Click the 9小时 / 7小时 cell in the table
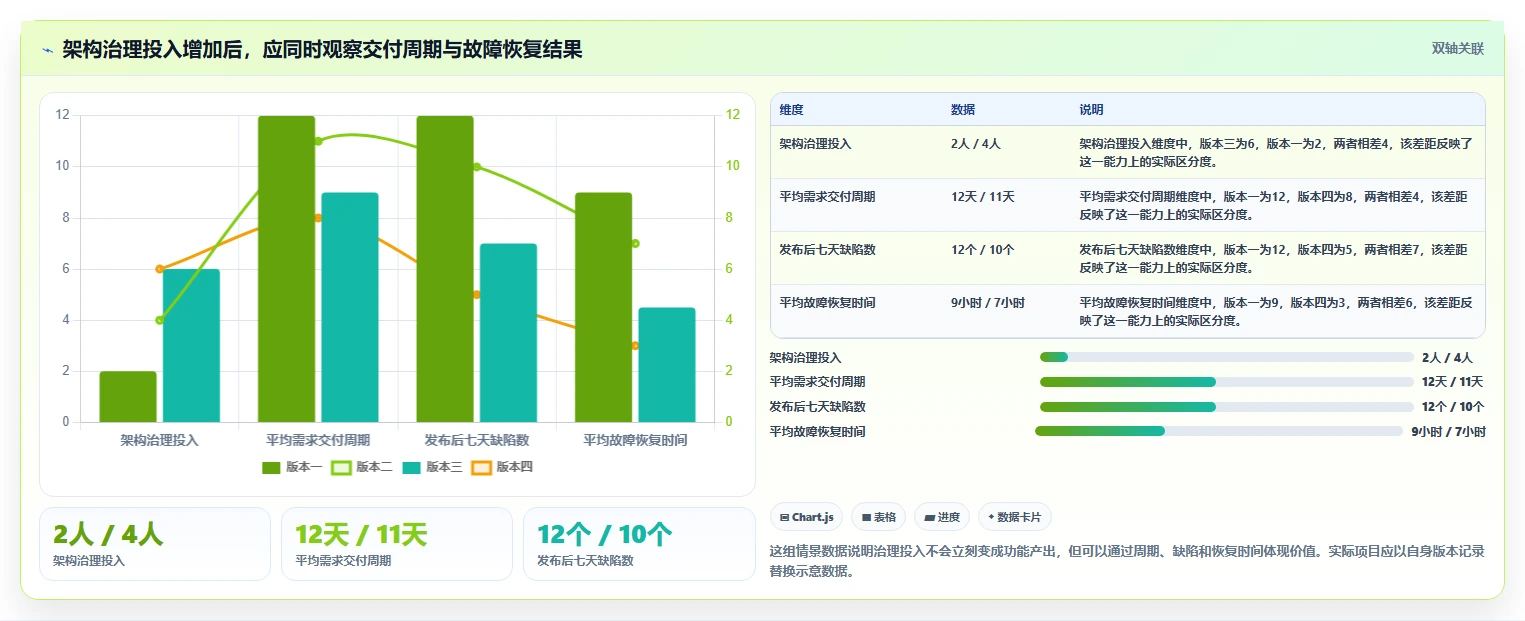 (987, 302)
